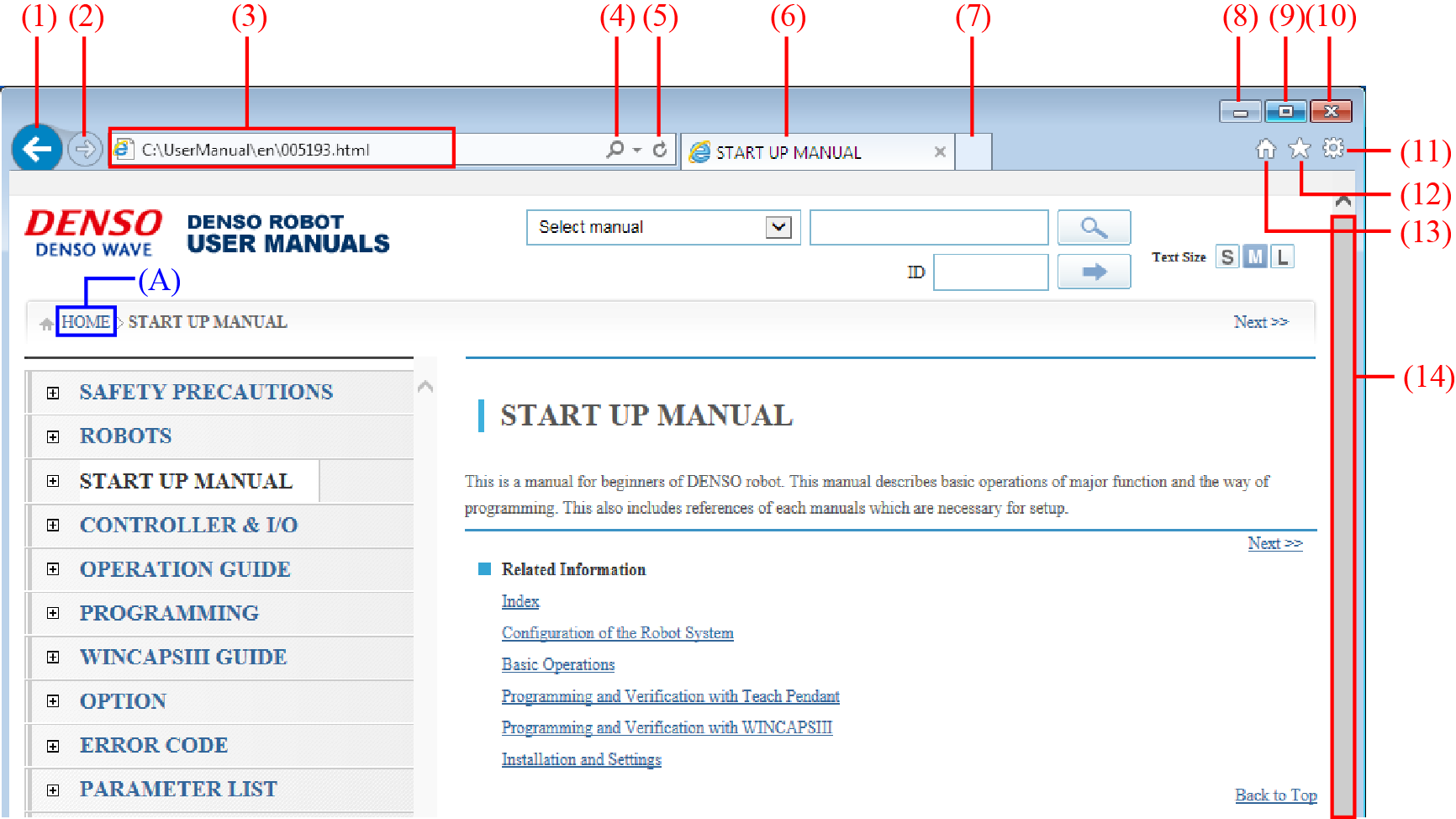
Task: Click the magnifier search button
Action: (x=1093, y=228)
